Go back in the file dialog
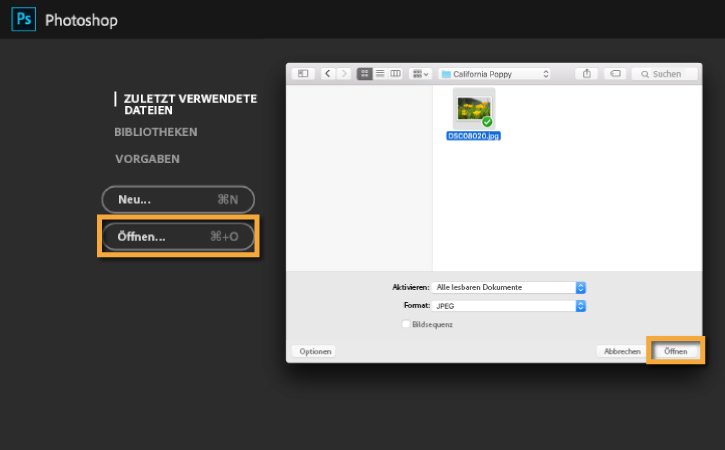The height and width of the screenshot is (450, 725). click(328, 74)
